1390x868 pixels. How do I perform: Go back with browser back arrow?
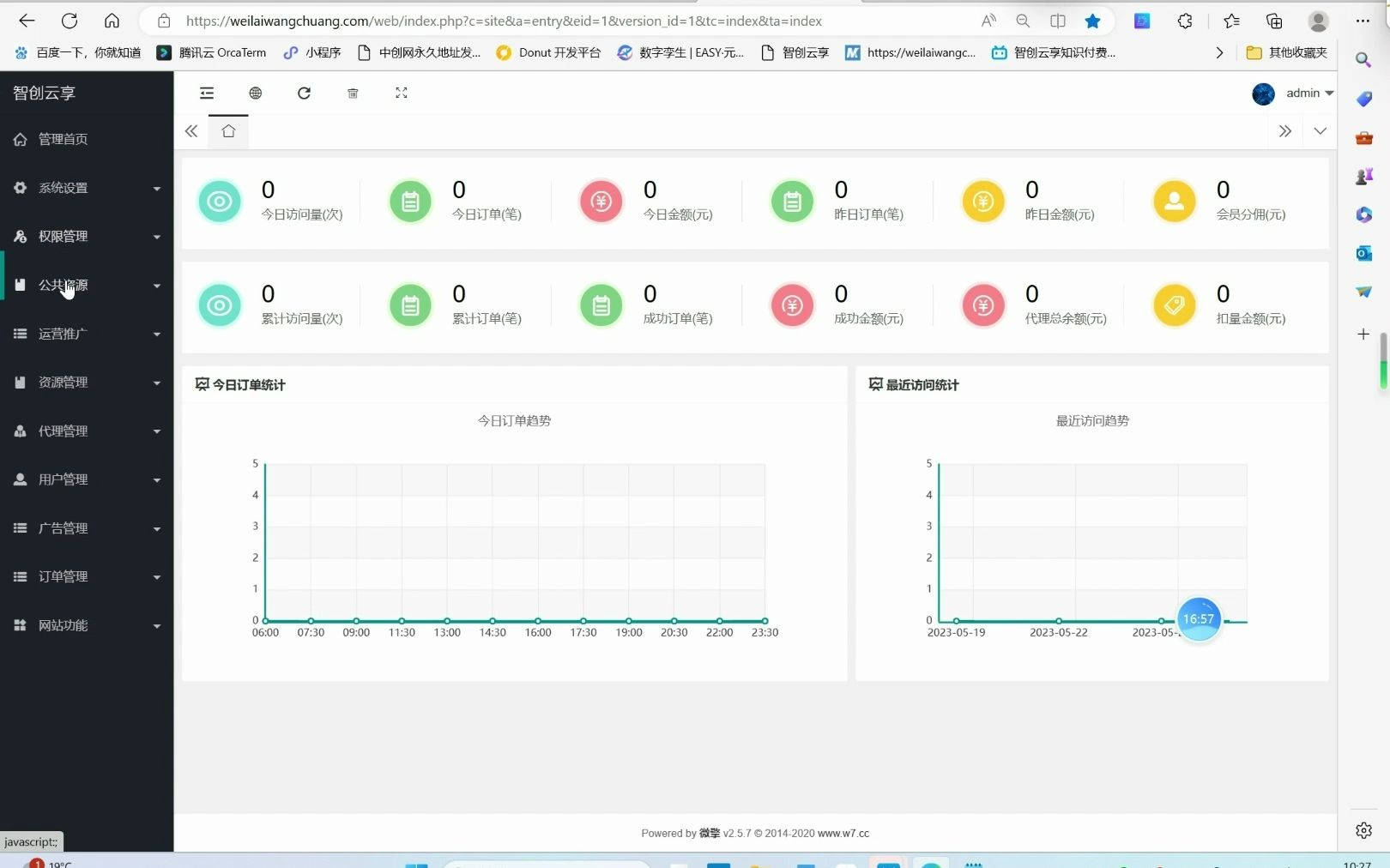[27, 21]
